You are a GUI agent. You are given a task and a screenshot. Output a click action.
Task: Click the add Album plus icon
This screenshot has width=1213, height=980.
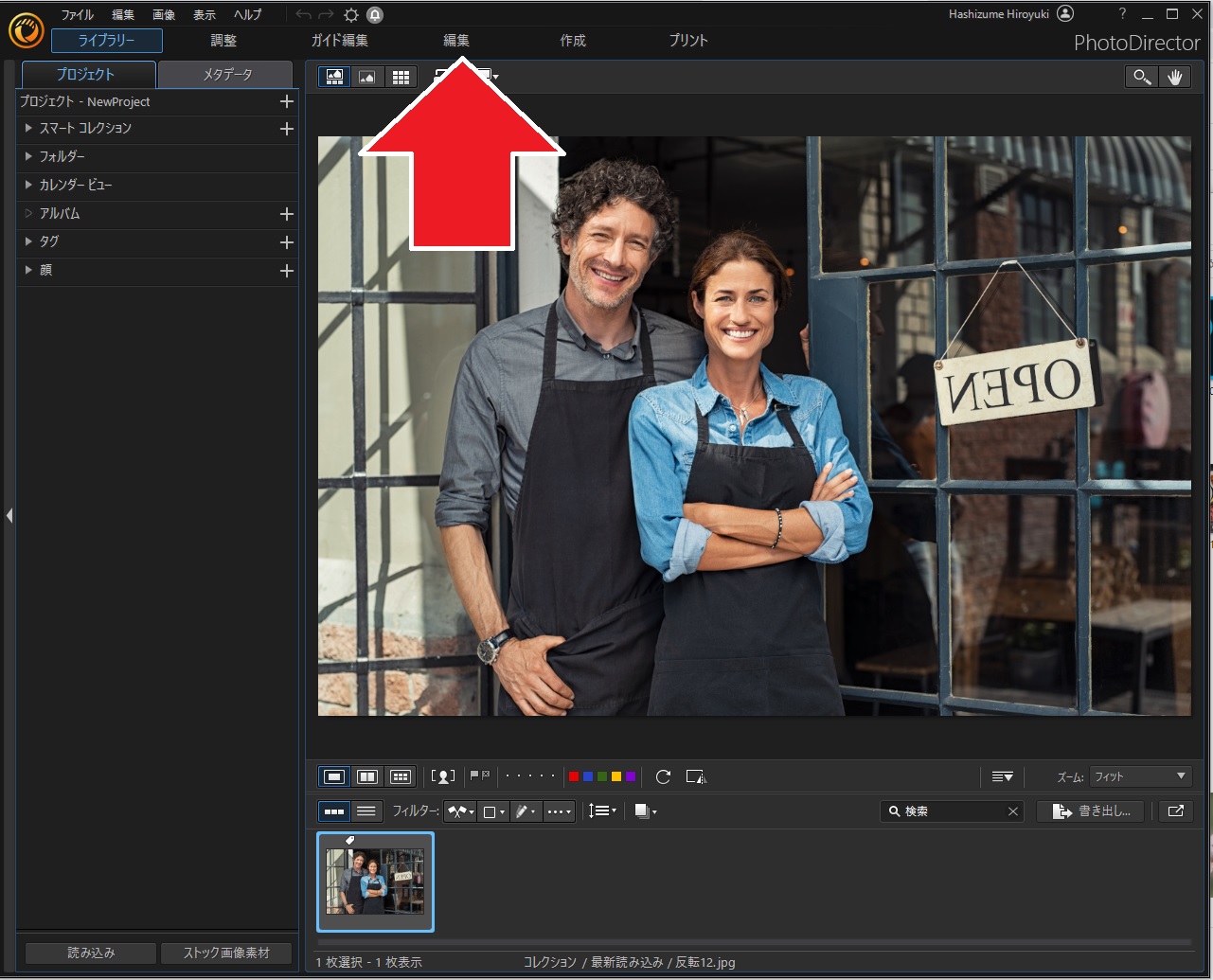tap(287, 214)
